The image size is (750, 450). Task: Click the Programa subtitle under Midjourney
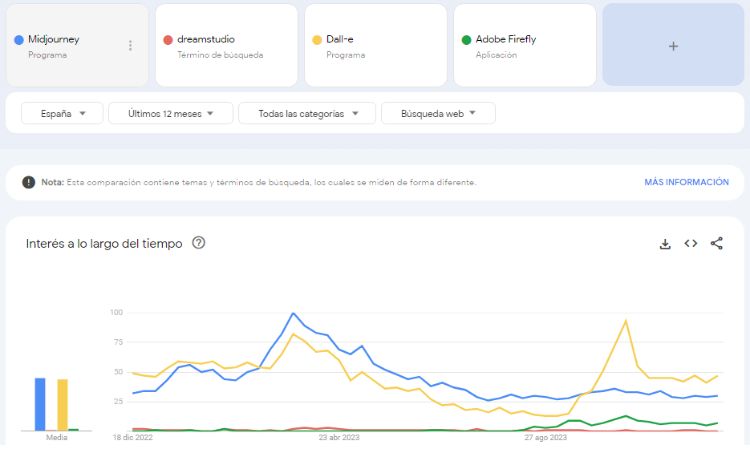pos(47,55)
